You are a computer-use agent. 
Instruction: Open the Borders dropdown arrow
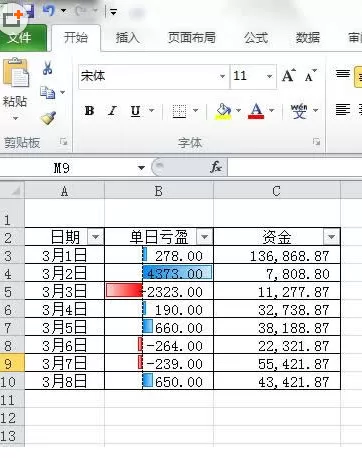[x=196, y=110]
